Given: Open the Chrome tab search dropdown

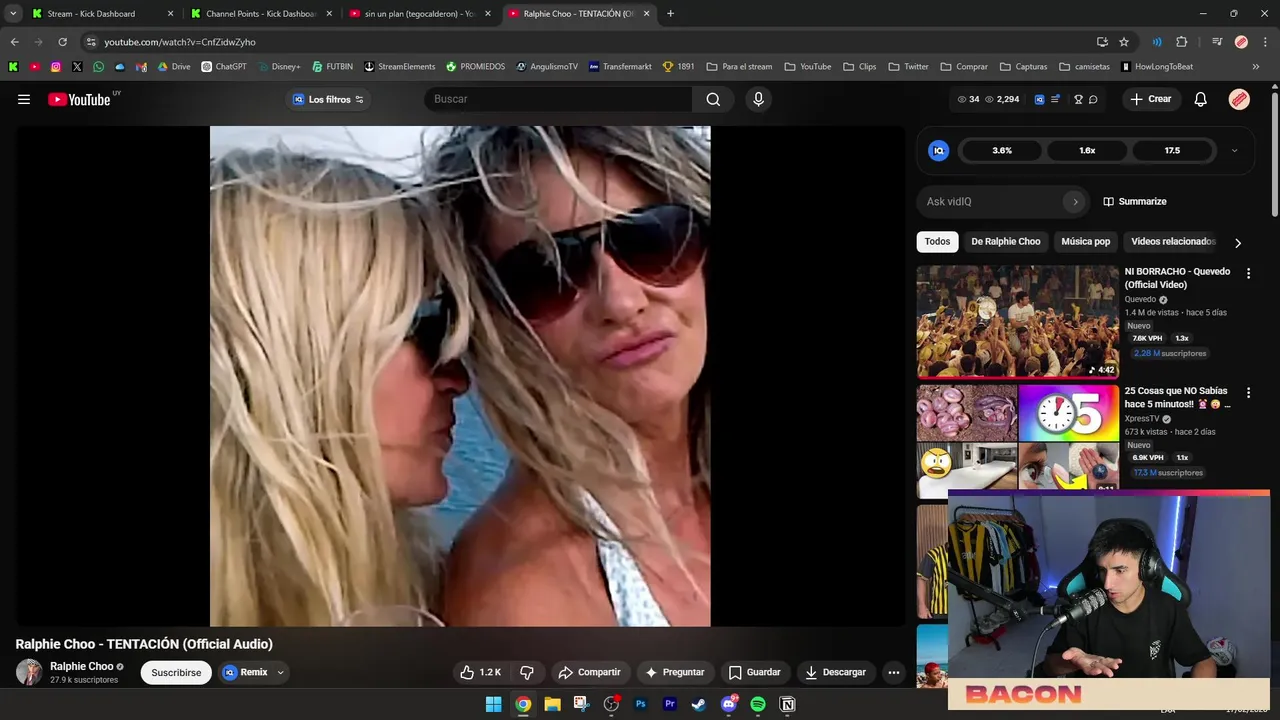Looking at the screenshot, I should pyautogui.click(x=13, y=14).
